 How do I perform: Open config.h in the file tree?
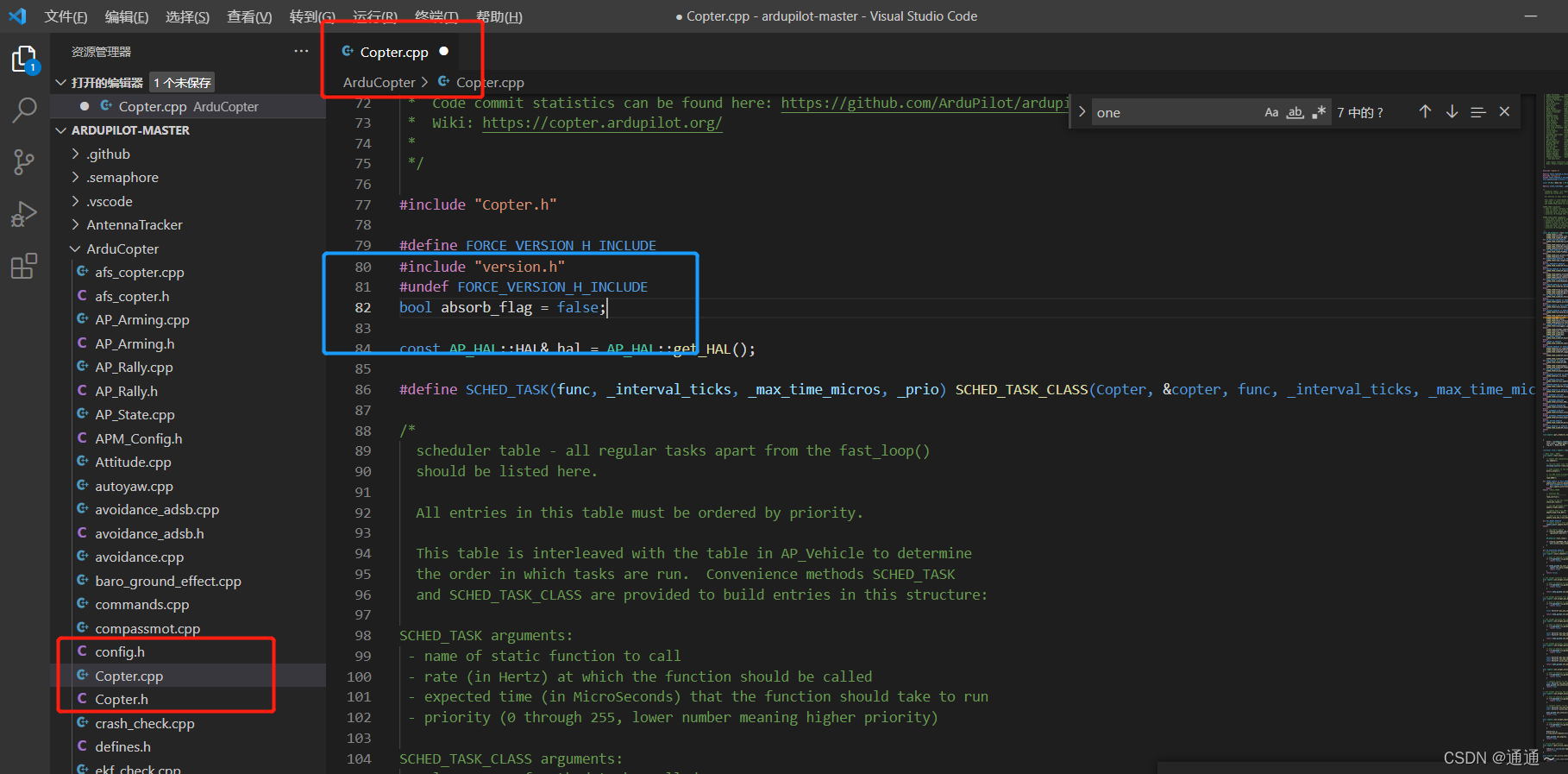[188, 652]
